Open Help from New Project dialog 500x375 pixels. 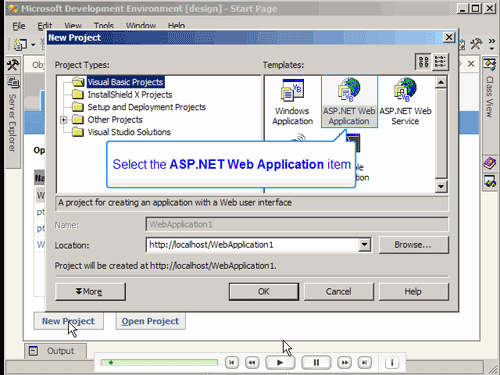coord(414,292)
